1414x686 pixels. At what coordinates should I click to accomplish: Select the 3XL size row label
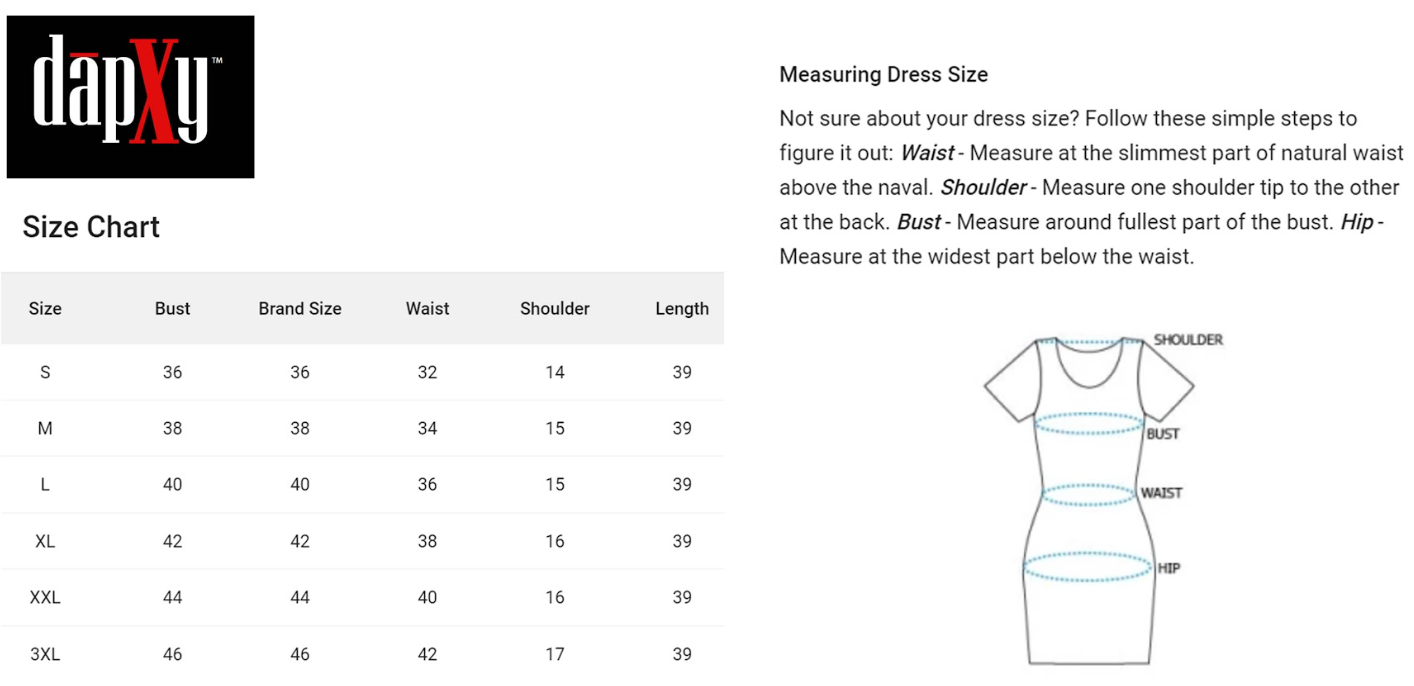click(45, 655)
